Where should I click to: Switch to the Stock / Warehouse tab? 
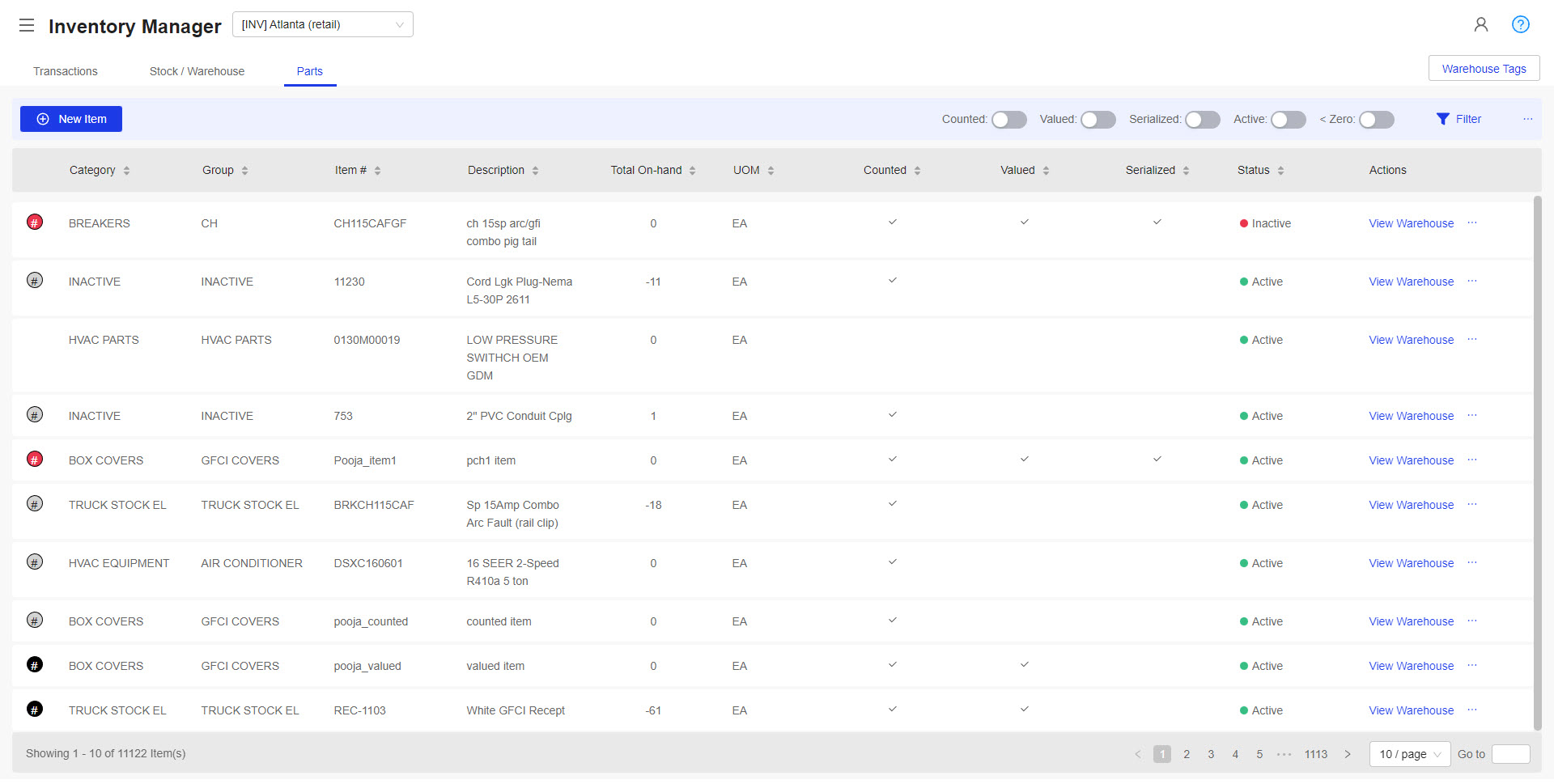(197, 71)
